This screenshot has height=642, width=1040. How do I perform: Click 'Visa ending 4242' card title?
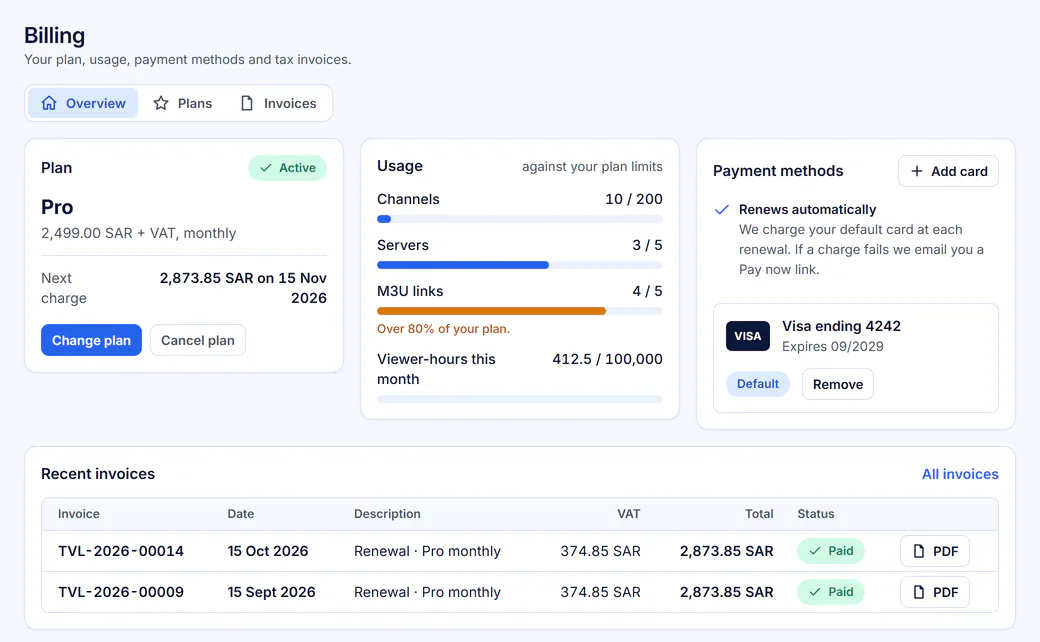pyautogui.click(x=841, y=326)
